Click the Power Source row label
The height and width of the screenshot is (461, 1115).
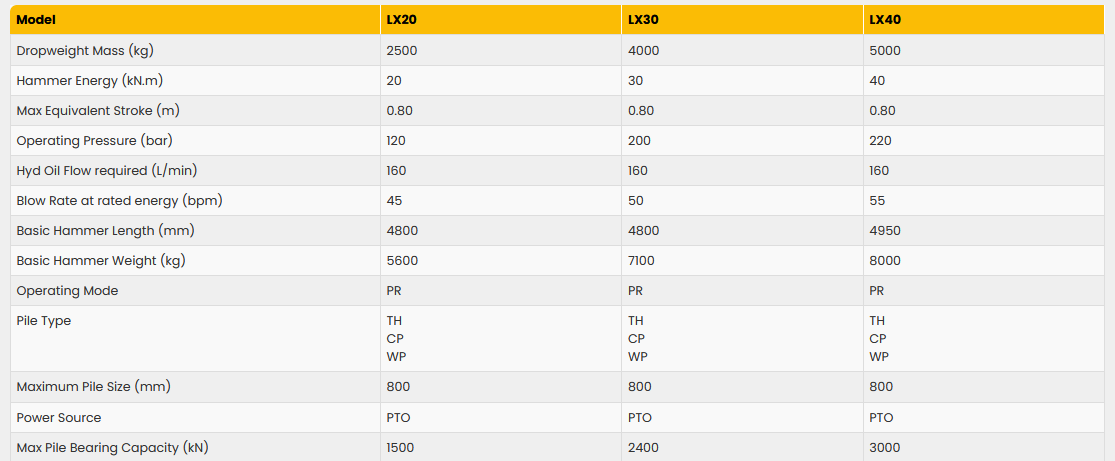[x=59, y=417]
